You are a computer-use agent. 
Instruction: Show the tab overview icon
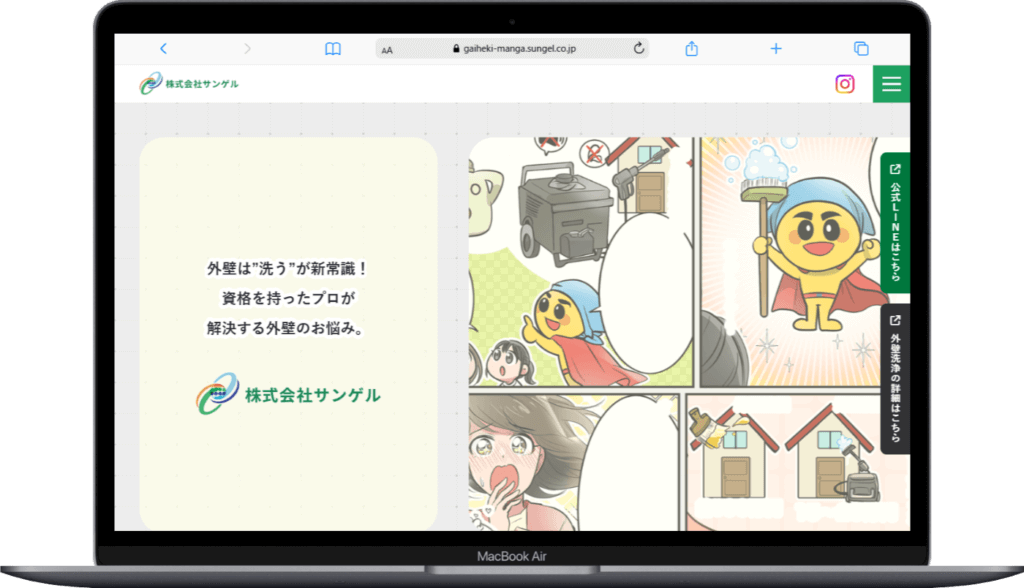click(x=861, y=48)
